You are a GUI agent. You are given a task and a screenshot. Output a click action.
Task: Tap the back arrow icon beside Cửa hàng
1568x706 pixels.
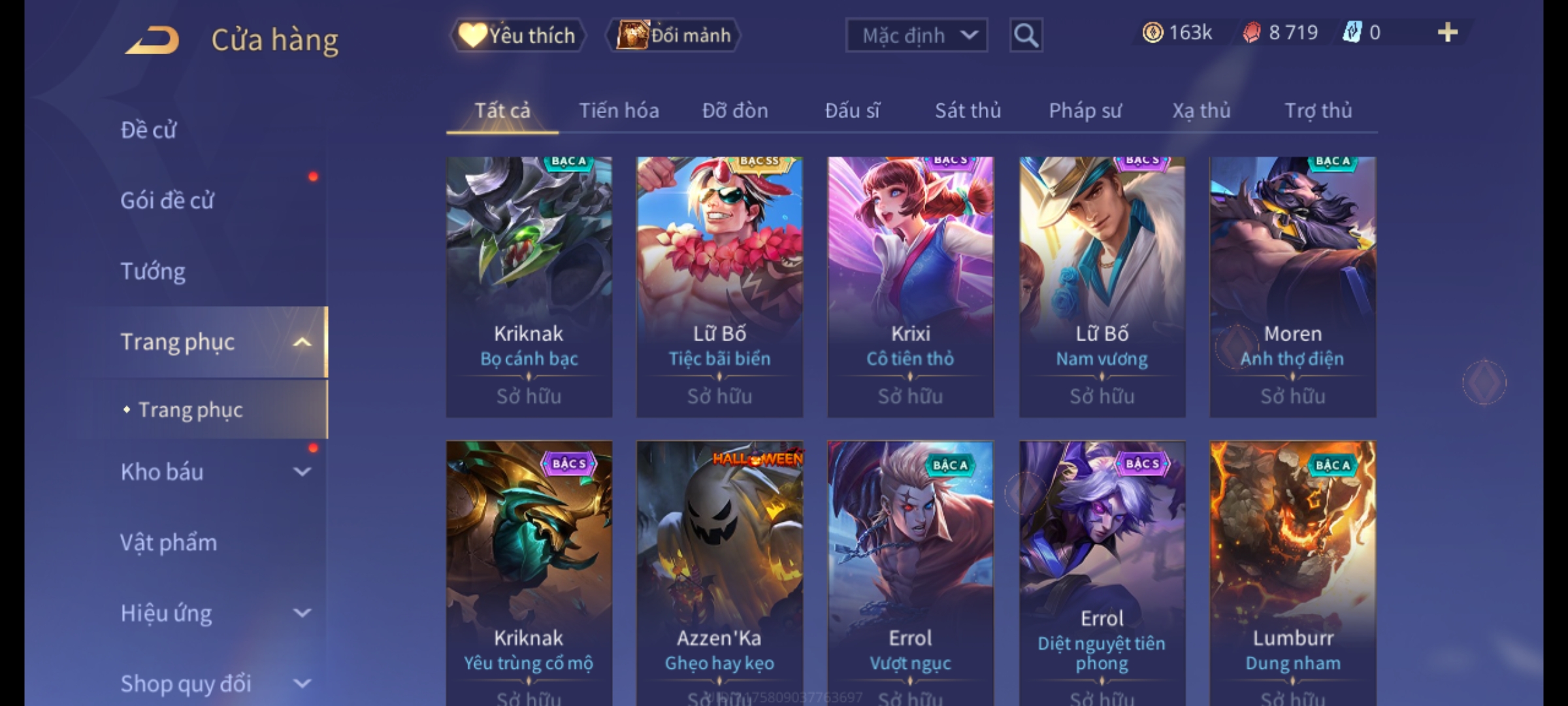click(152, 40)
